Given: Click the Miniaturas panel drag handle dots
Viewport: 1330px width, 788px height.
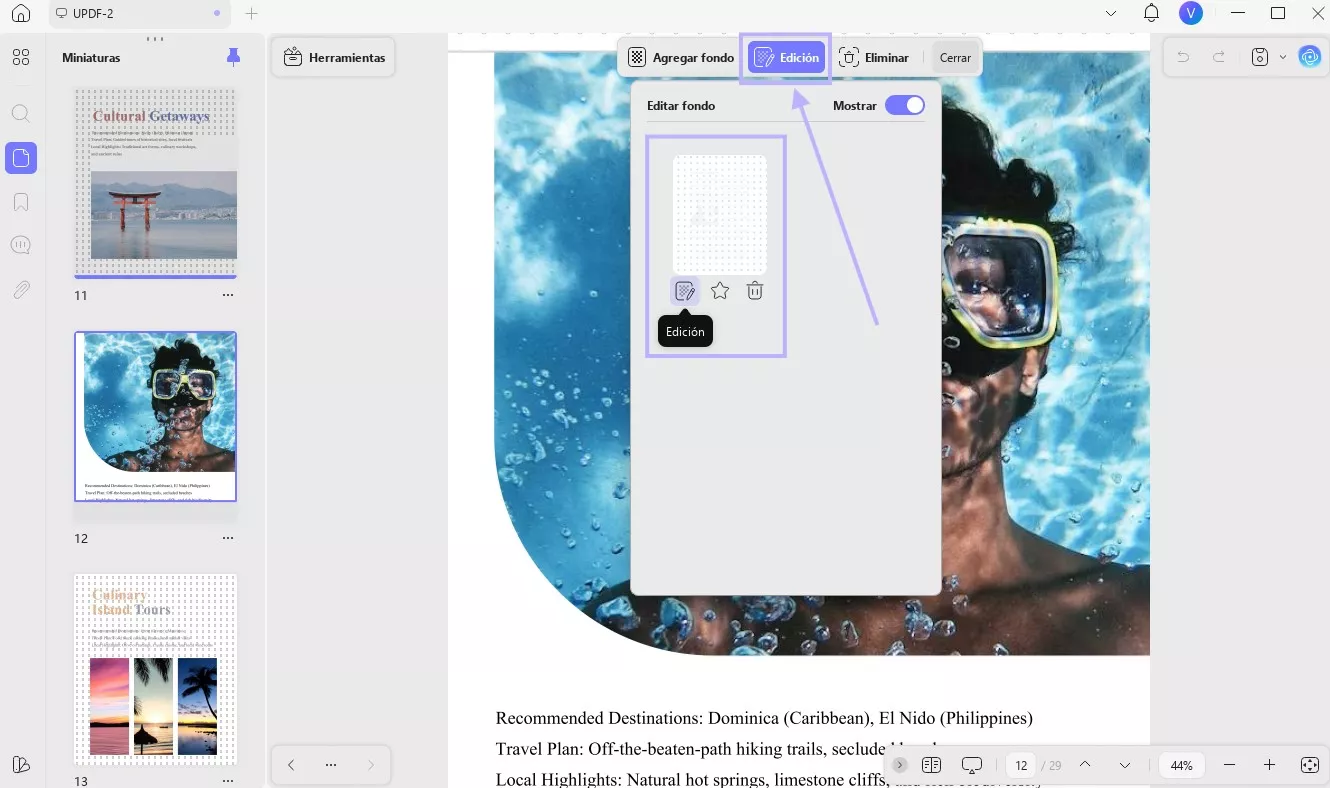Looking at the screenshot, I should [x=155, y=39].
